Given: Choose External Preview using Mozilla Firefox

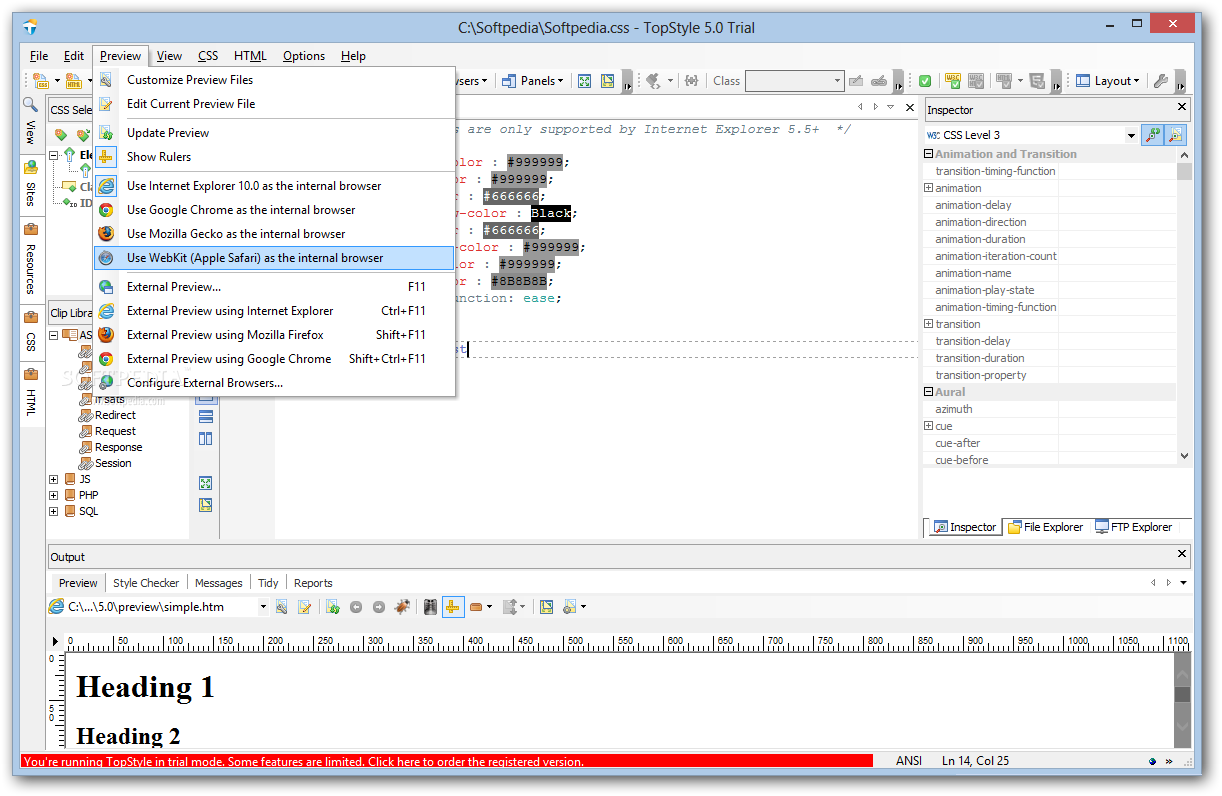Looking at the screenshot, I should 274,335.
